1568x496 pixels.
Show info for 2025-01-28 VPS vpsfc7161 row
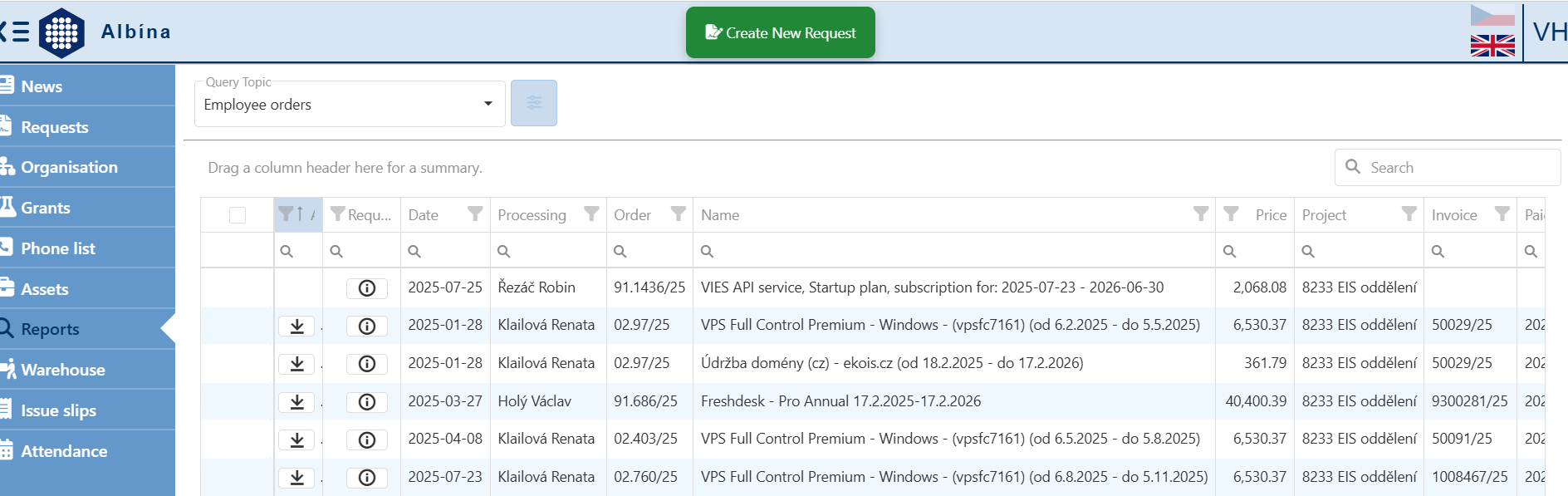[x=367, y=326]
